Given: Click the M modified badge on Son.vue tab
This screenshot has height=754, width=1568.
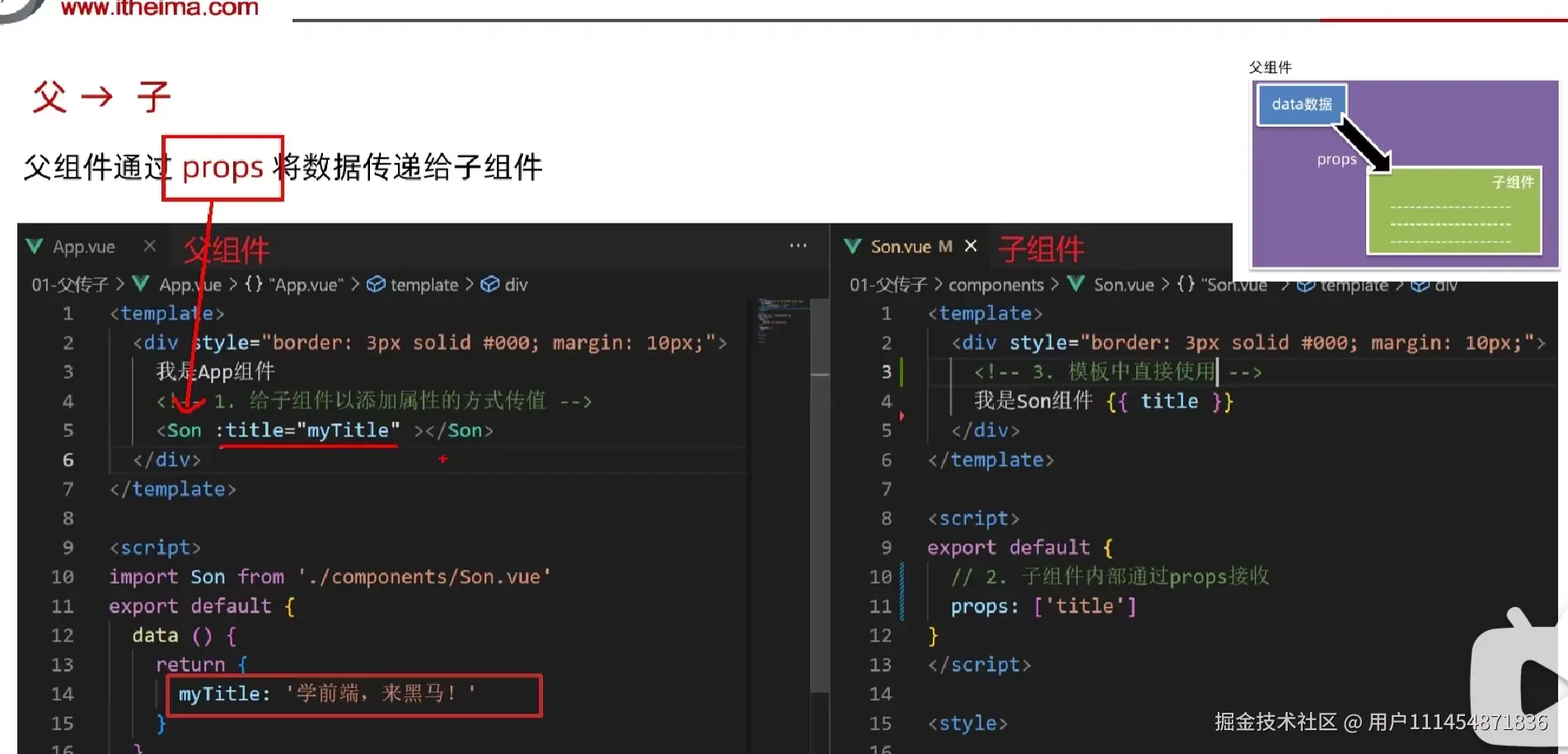Looking at the screenshot, I should coord(946,246).
